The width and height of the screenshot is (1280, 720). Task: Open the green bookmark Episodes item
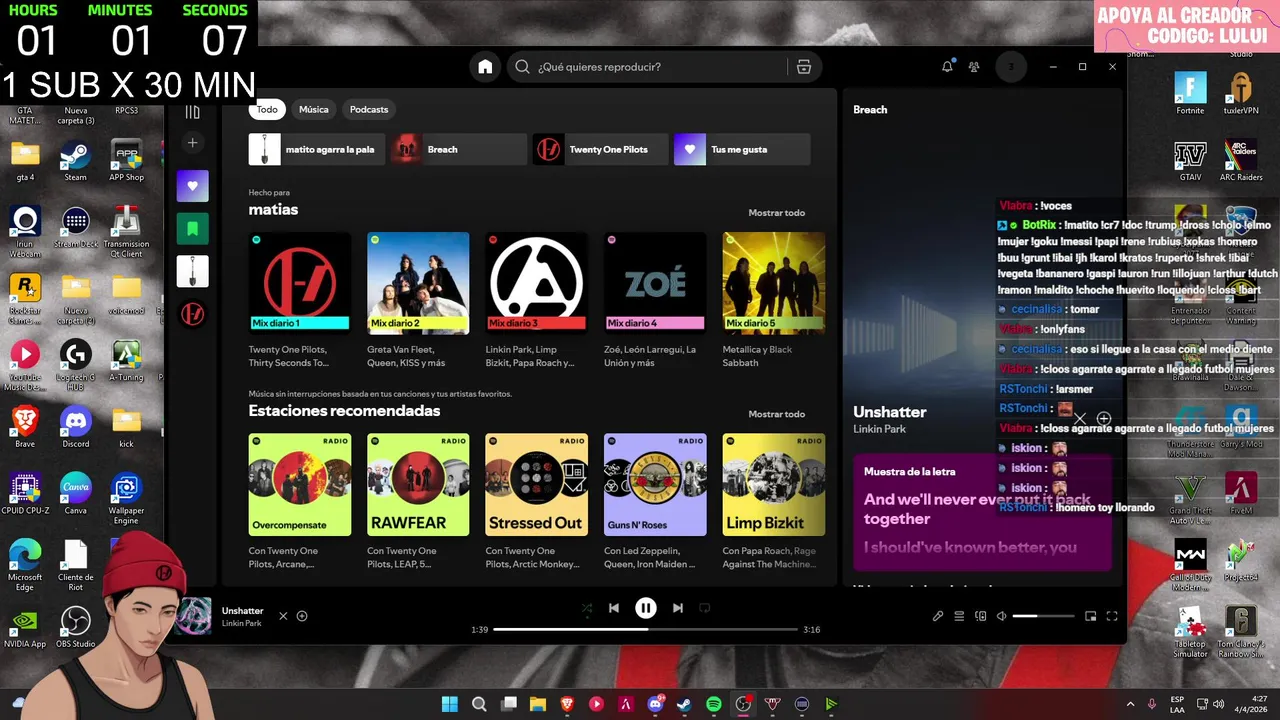pos(193,229)
